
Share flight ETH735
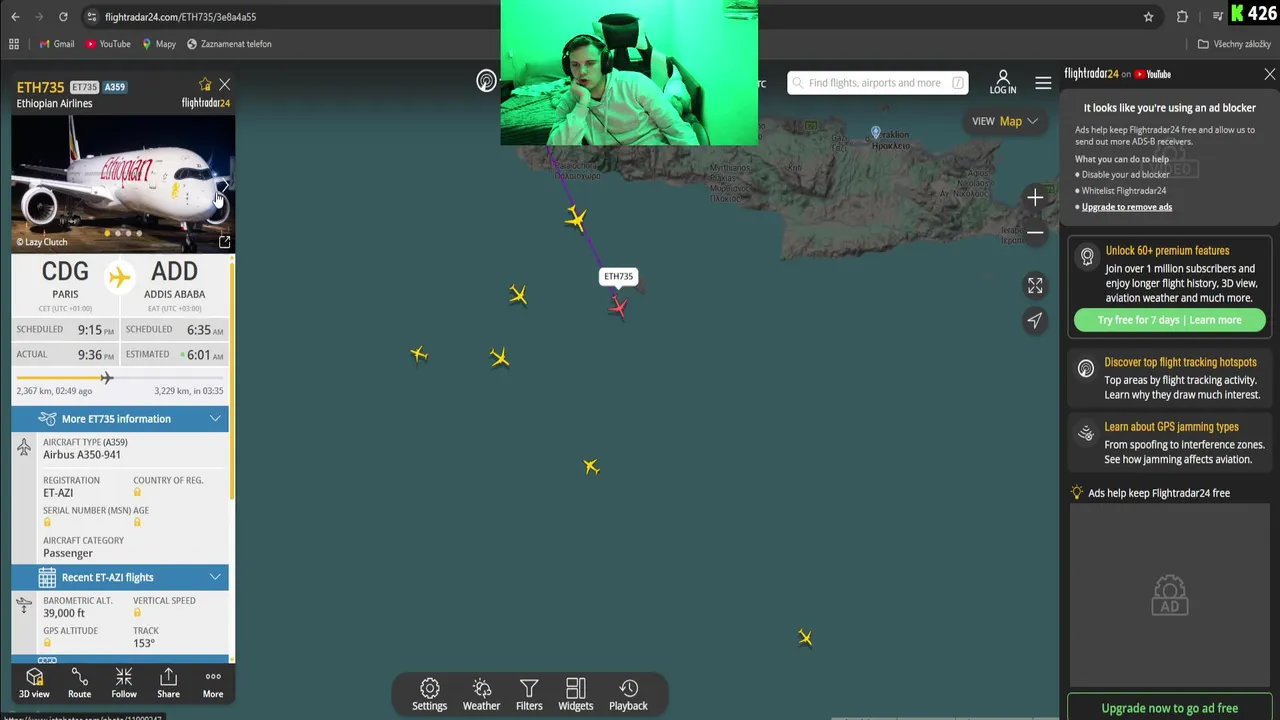coord(168,684)
